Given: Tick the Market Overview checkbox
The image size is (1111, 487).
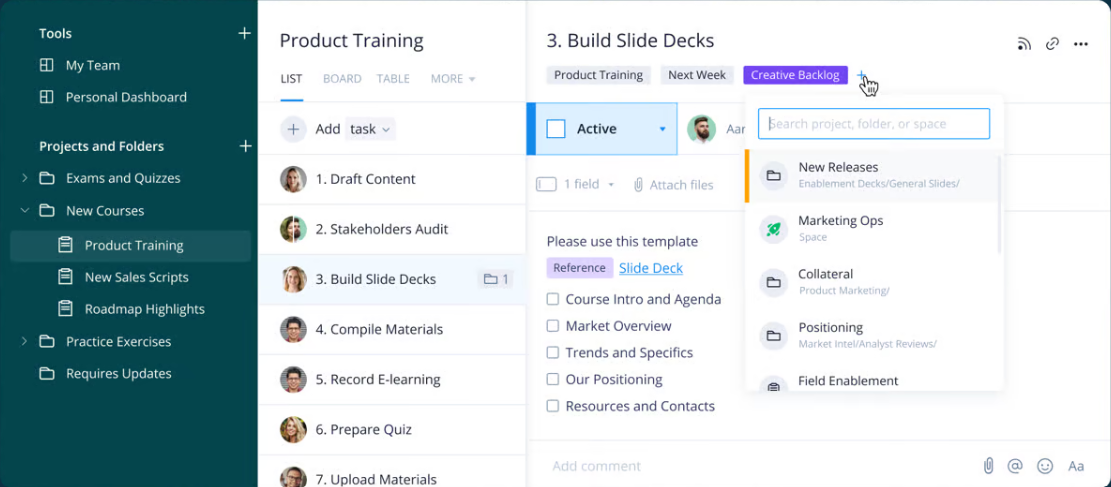Looking at the screenshot, I should [x=553, y=326].
